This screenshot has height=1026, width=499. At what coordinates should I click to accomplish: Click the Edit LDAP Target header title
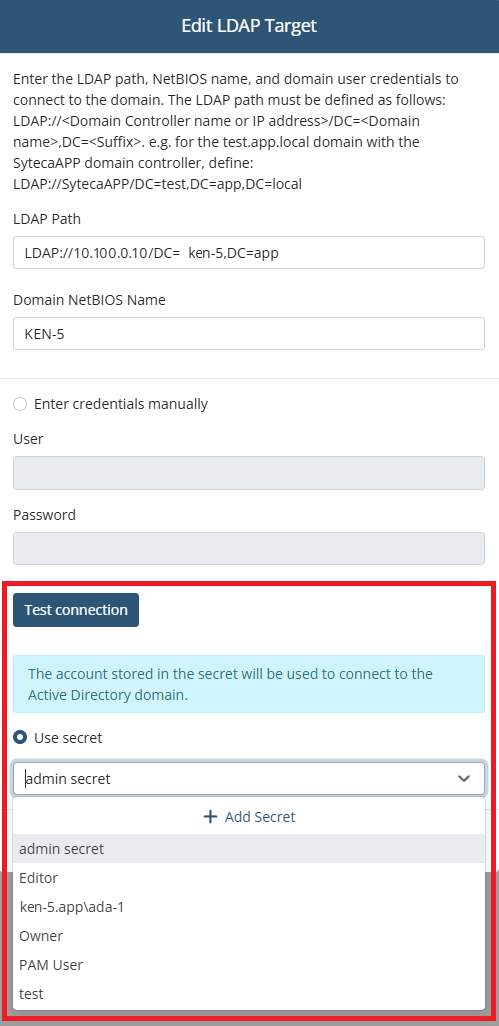[249, 26]
